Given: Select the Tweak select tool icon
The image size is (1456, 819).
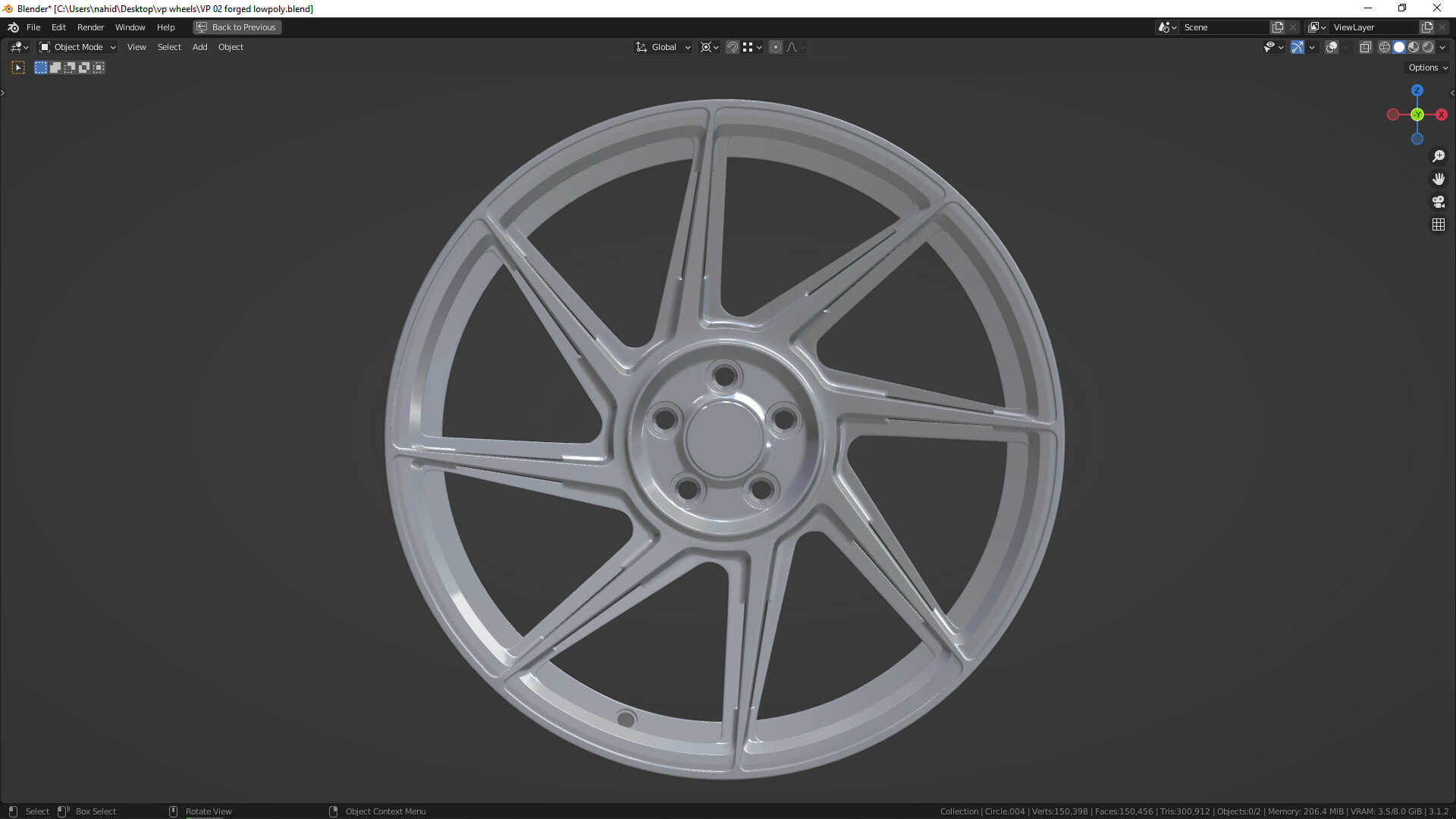Looking at the screenshot, I should pyautogui.click(x=18, y=67).
